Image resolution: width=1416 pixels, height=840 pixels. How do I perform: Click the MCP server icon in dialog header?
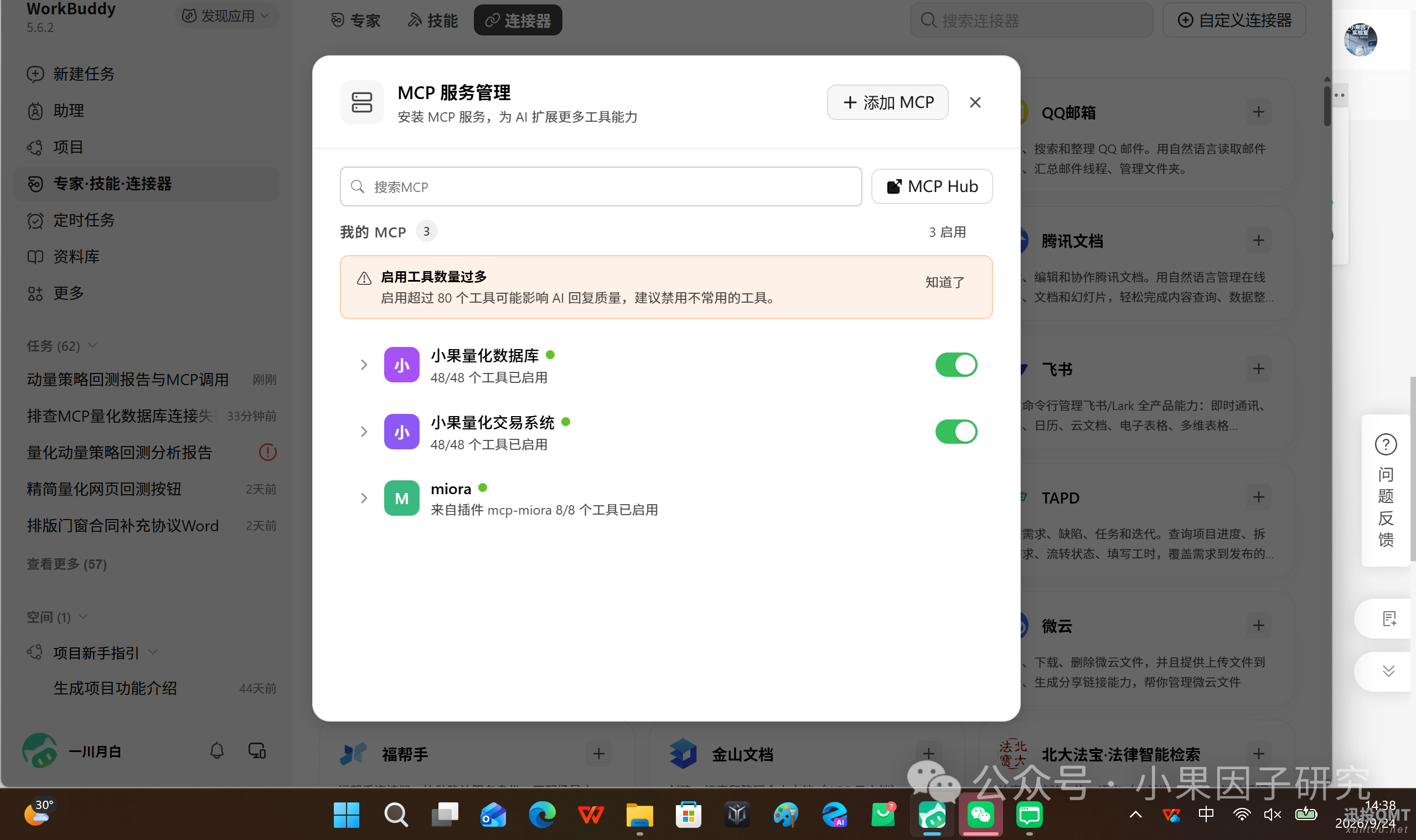(x=362, y=102)
